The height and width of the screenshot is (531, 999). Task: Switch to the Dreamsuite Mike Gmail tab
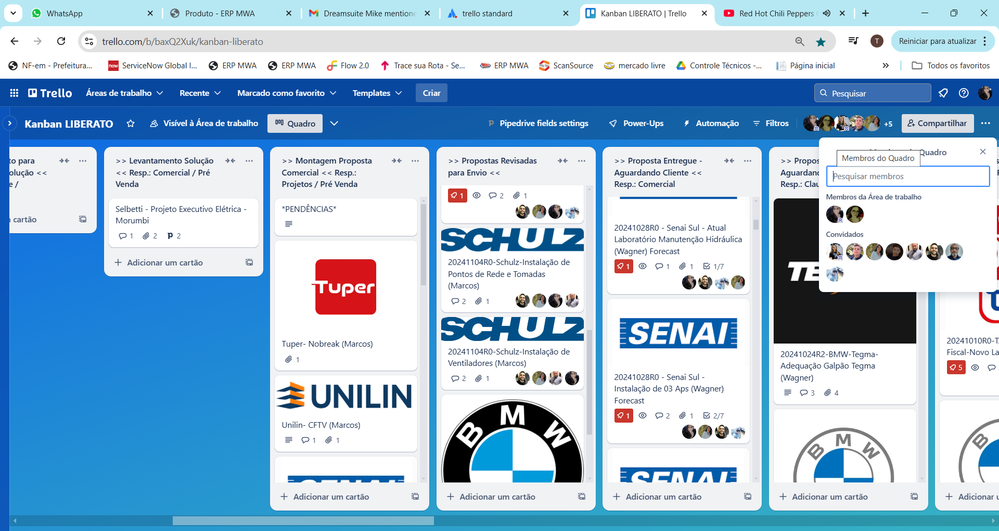[370, 13]
